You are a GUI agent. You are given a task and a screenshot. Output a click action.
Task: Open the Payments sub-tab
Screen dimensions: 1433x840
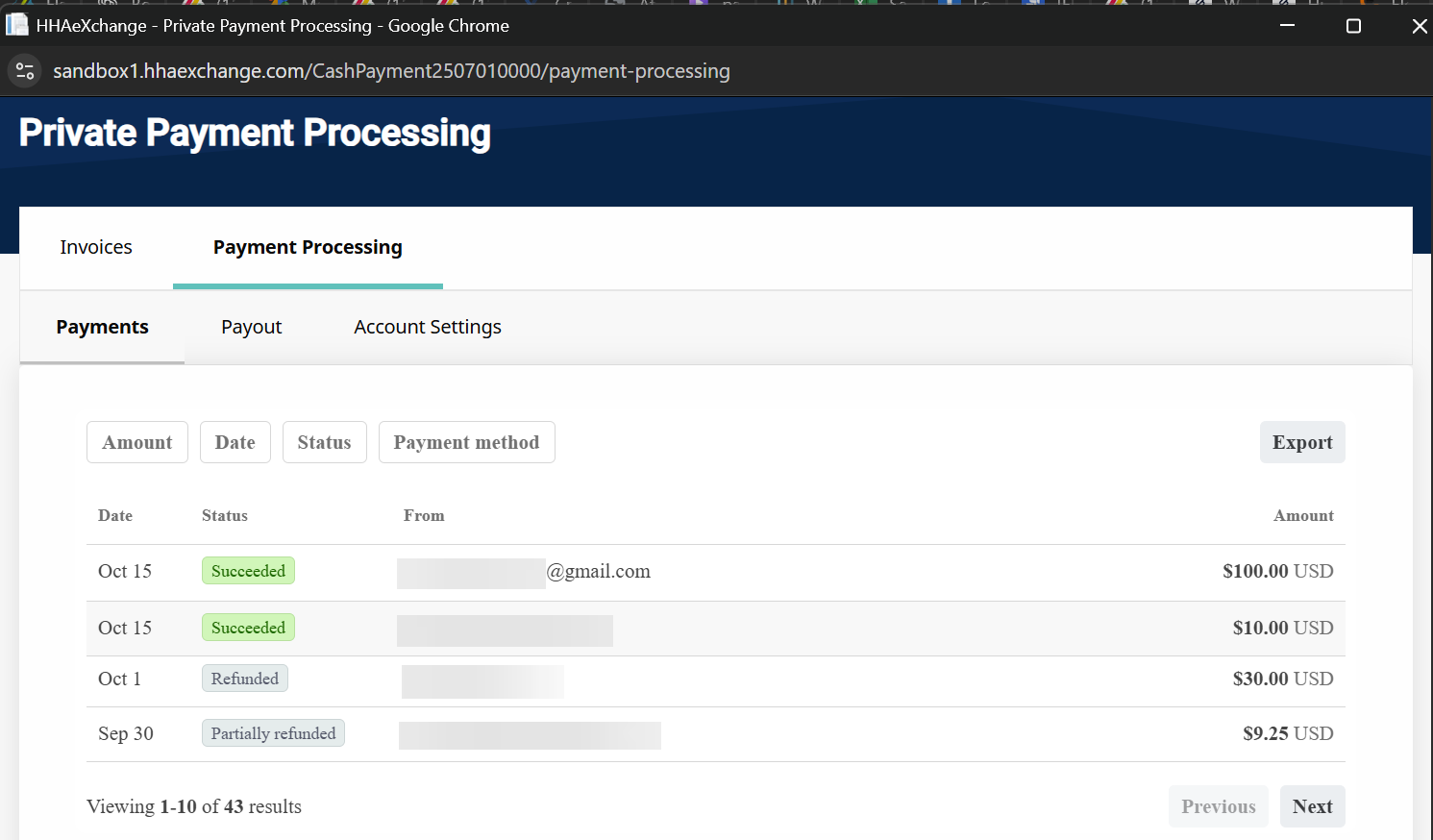102,327
